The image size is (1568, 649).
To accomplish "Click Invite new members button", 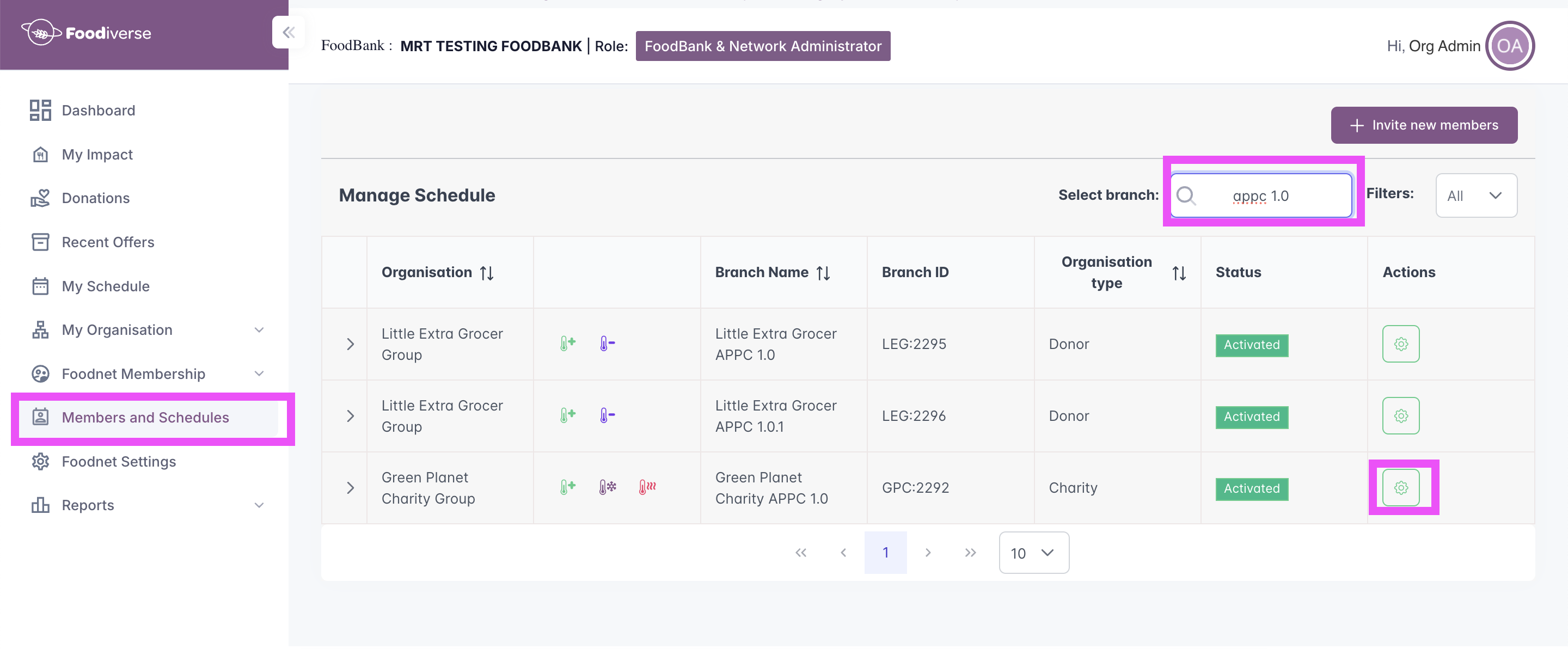I will (1423, 125).
